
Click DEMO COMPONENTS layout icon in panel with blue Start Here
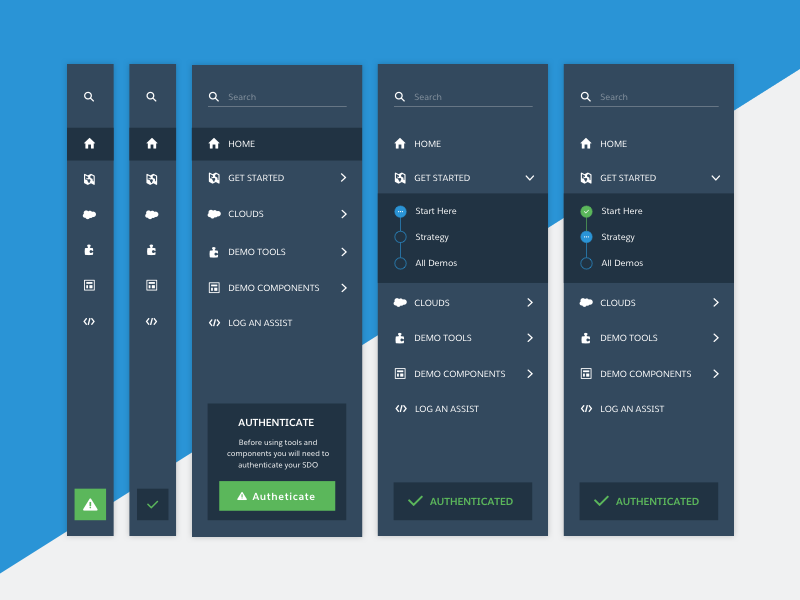tap(400, 373)
